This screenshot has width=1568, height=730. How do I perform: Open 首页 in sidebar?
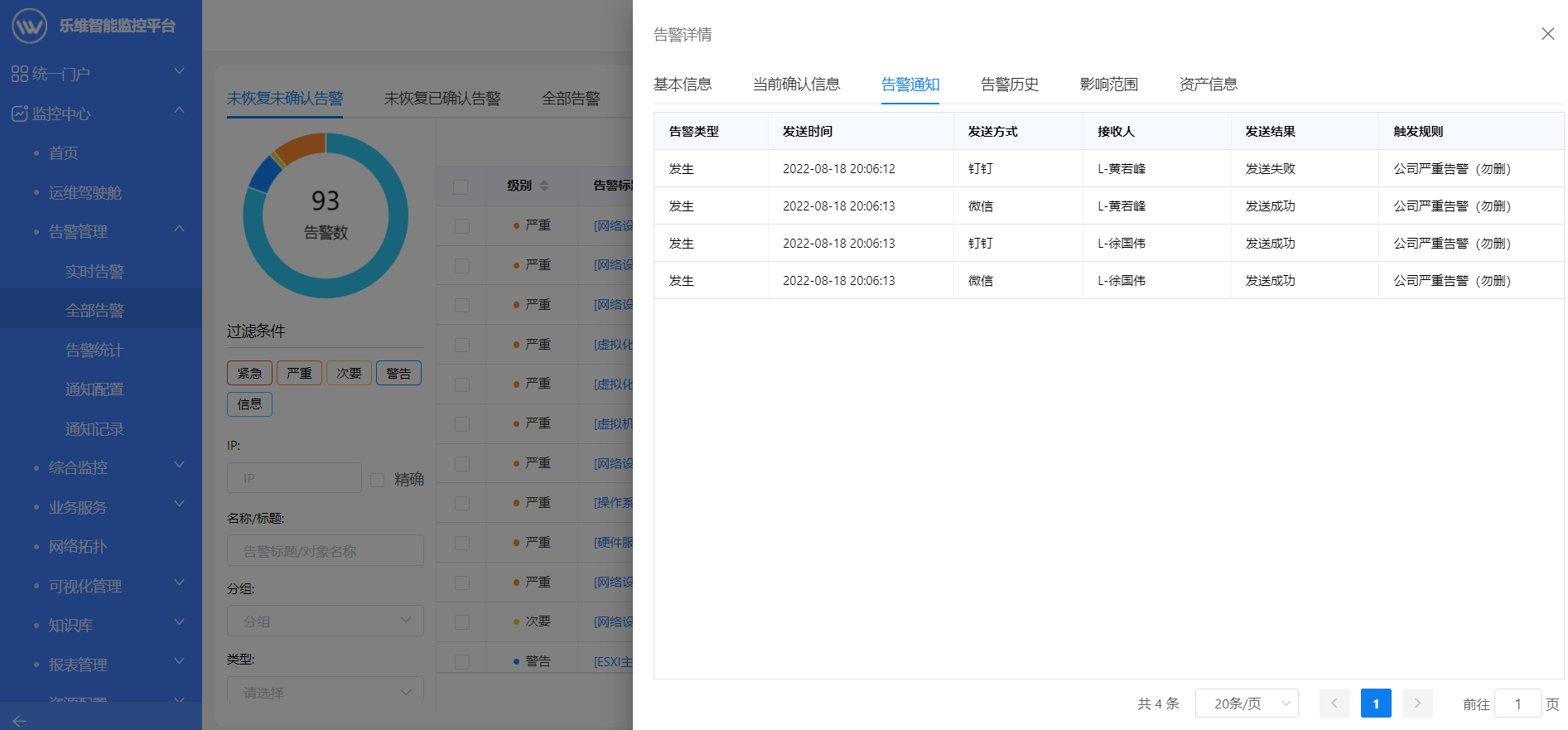[x=63, y=153]
